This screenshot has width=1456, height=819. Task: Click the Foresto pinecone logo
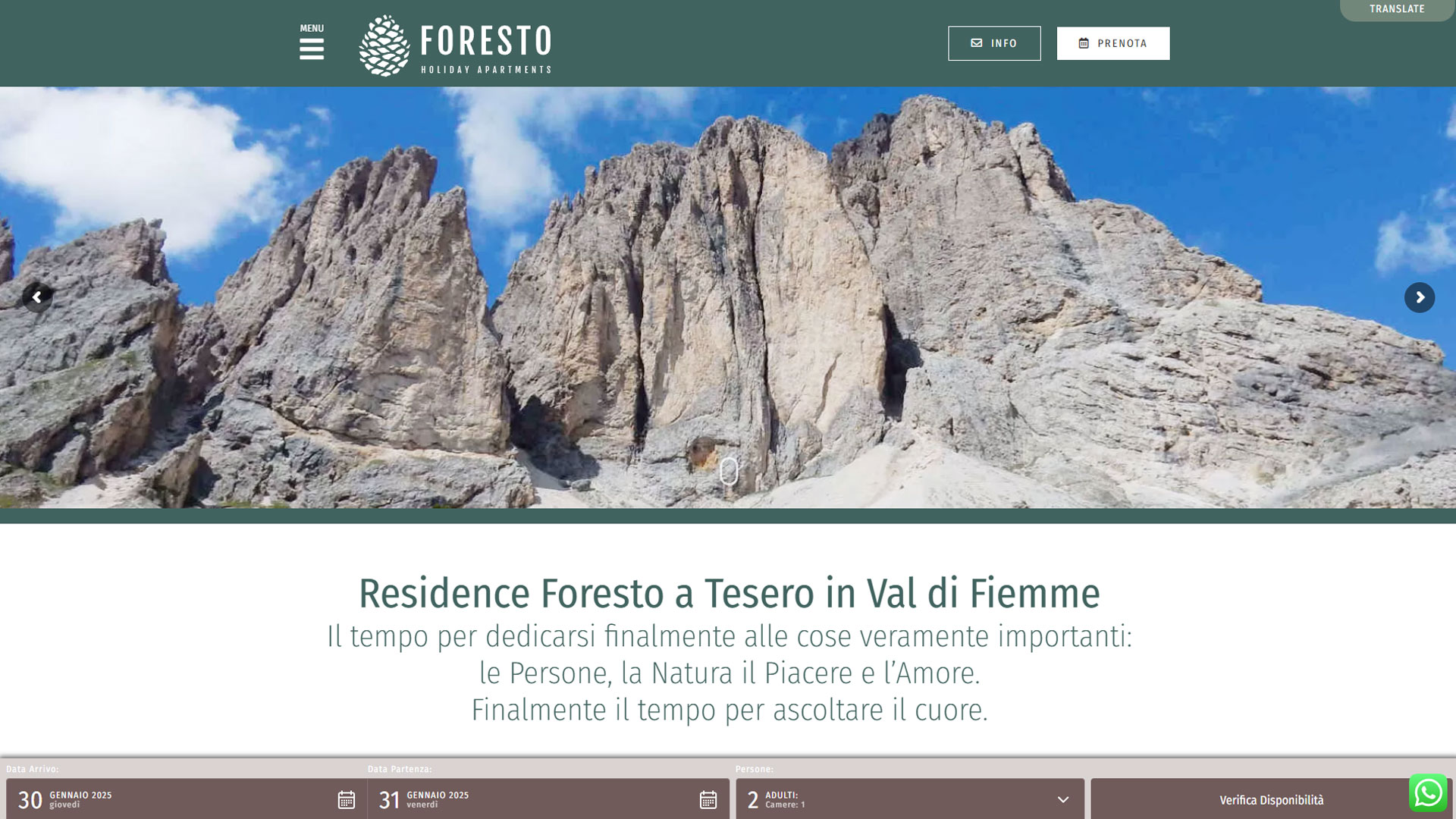384,45
